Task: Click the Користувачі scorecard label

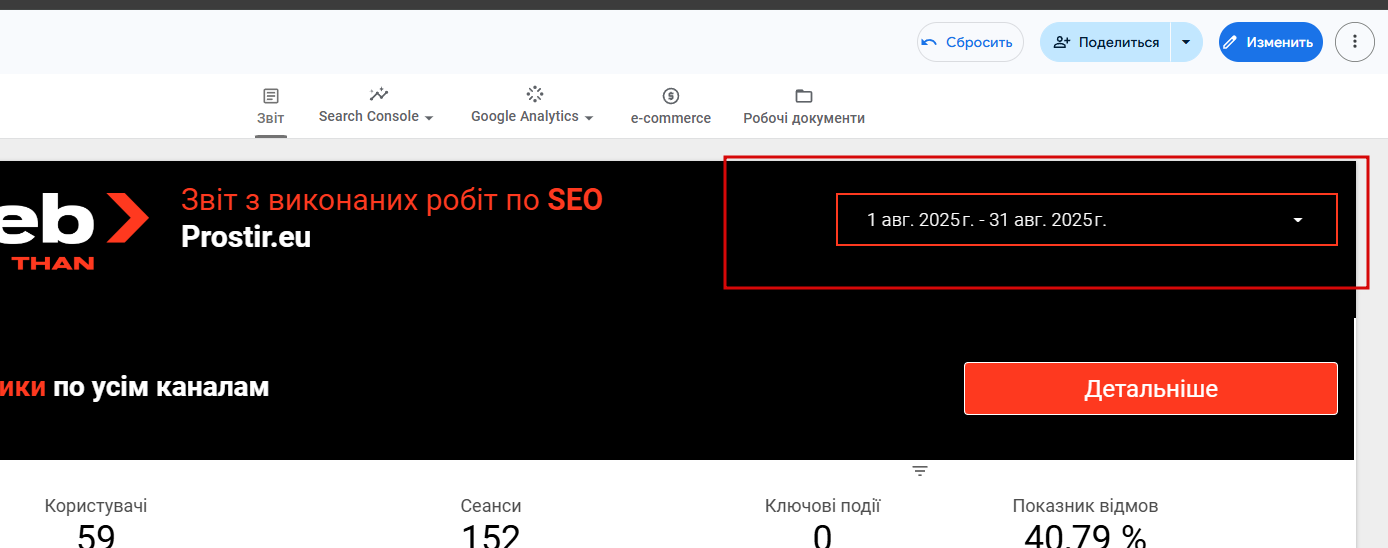Action: point(96,506)
